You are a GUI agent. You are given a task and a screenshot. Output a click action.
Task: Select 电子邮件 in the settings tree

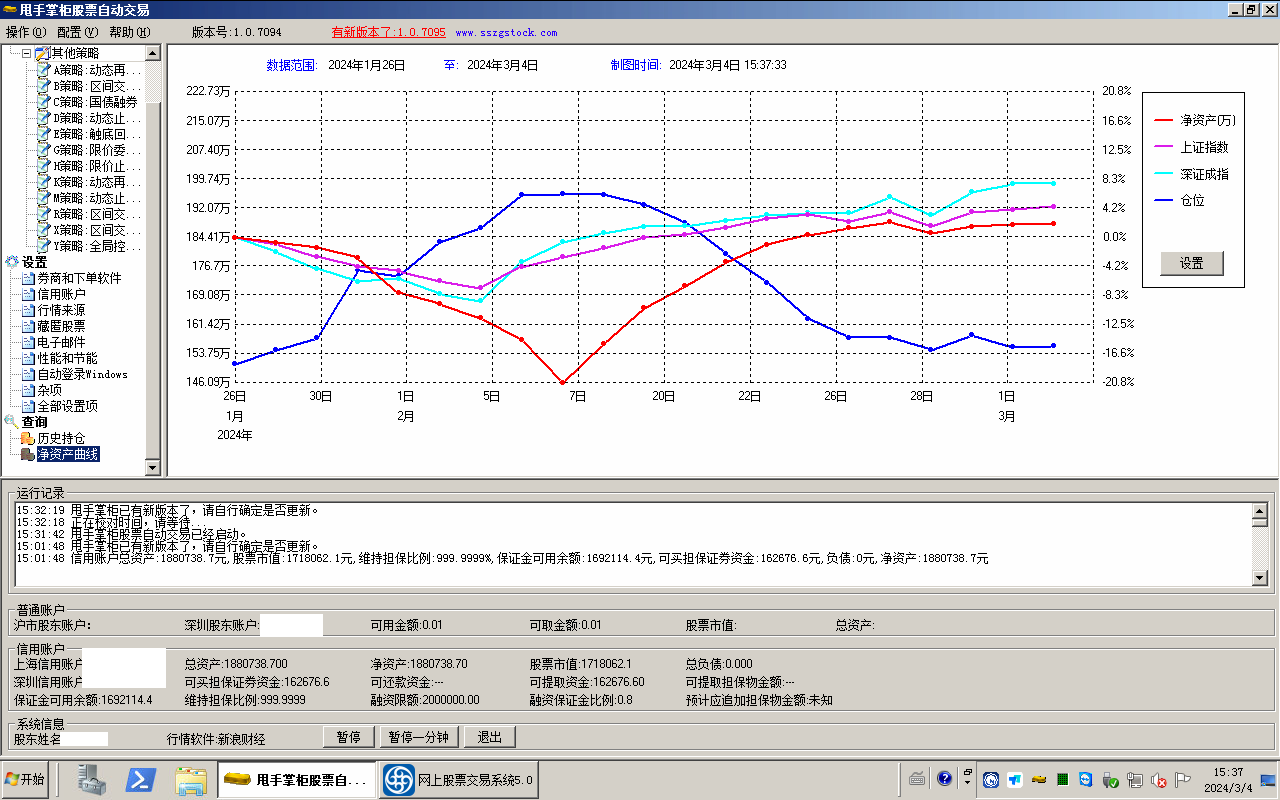[x=61, y=342]
